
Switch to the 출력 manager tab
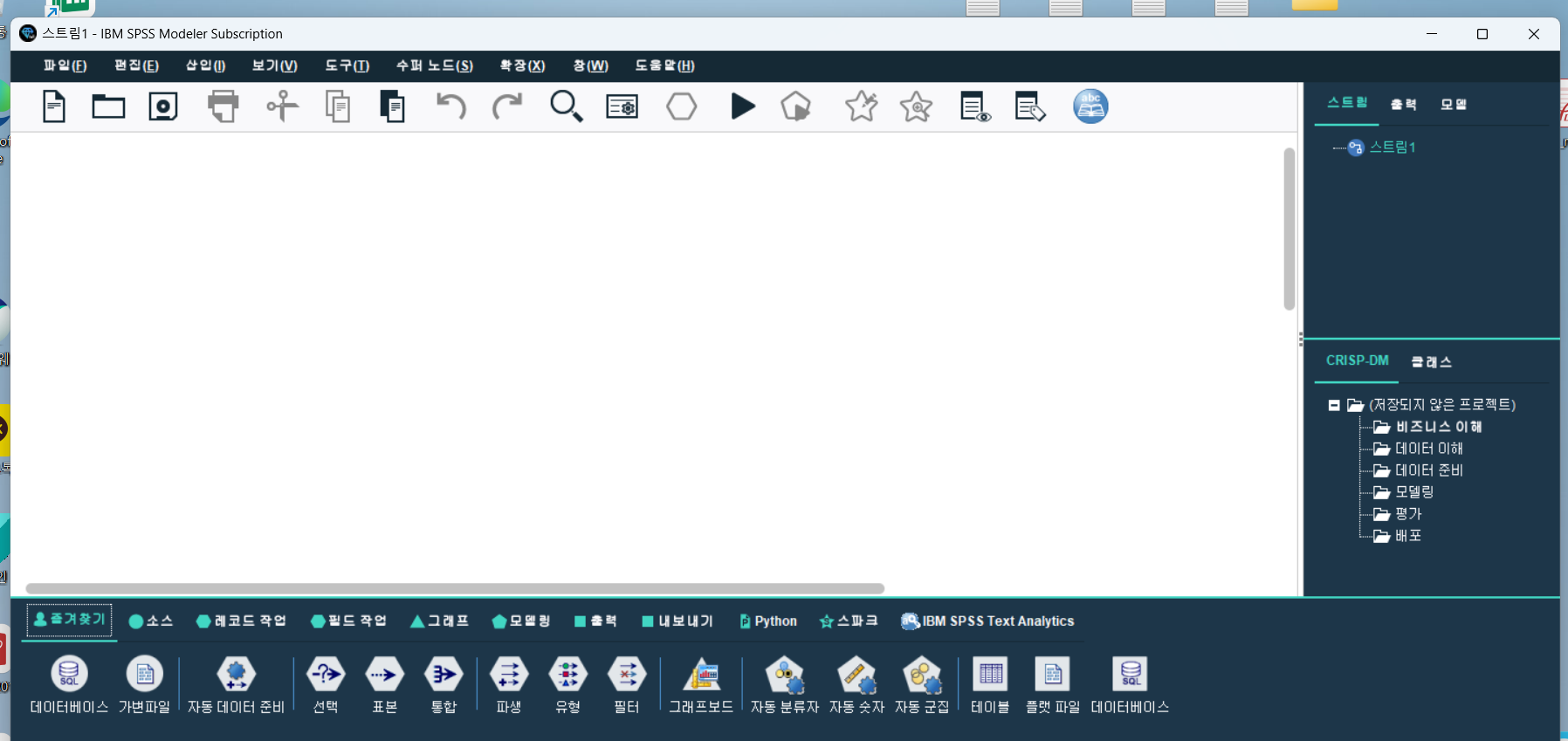coord(1404,104)
